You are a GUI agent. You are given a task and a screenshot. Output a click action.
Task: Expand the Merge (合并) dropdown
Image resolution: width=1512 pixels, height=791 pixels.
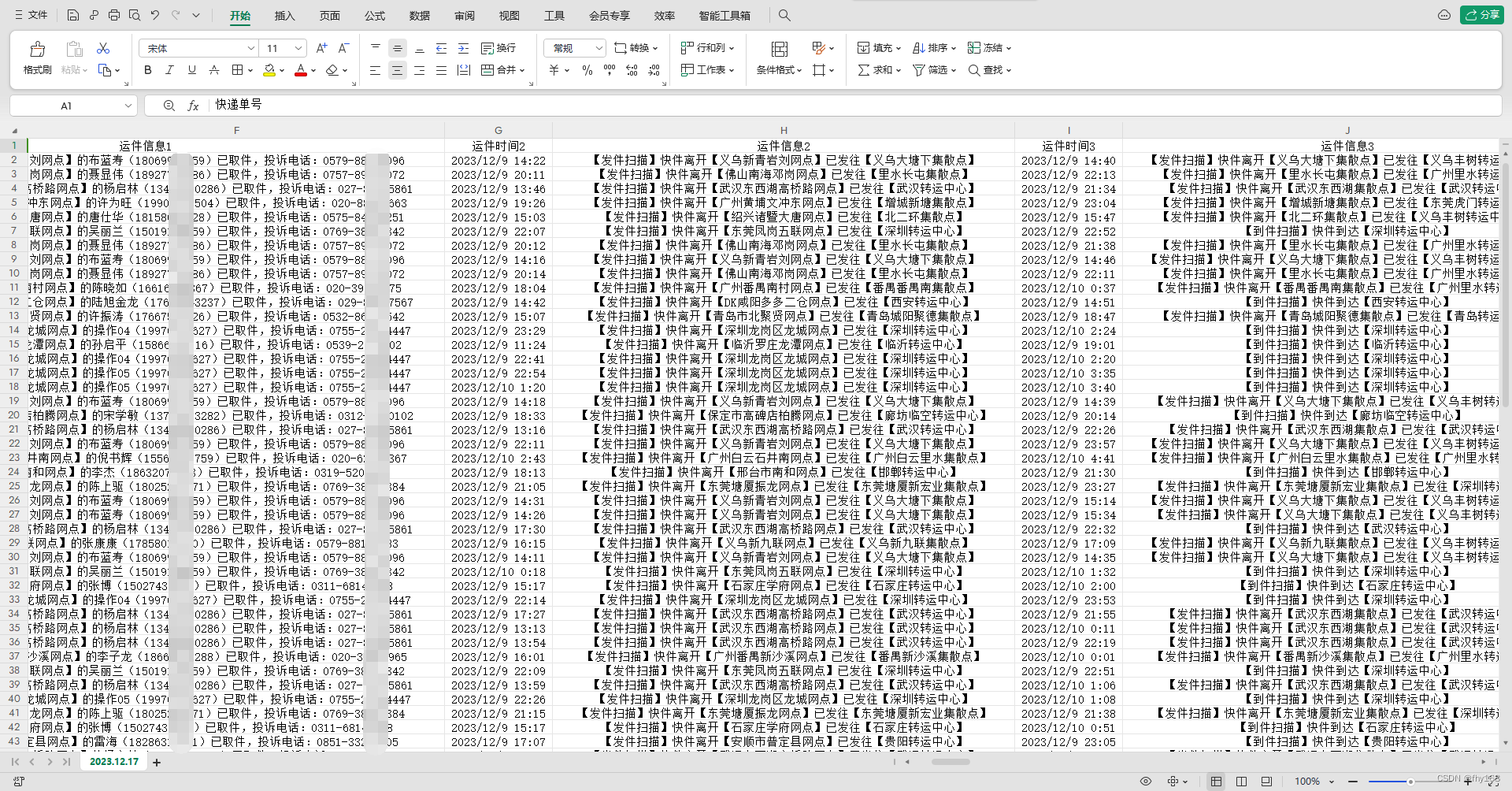(521, 70)
